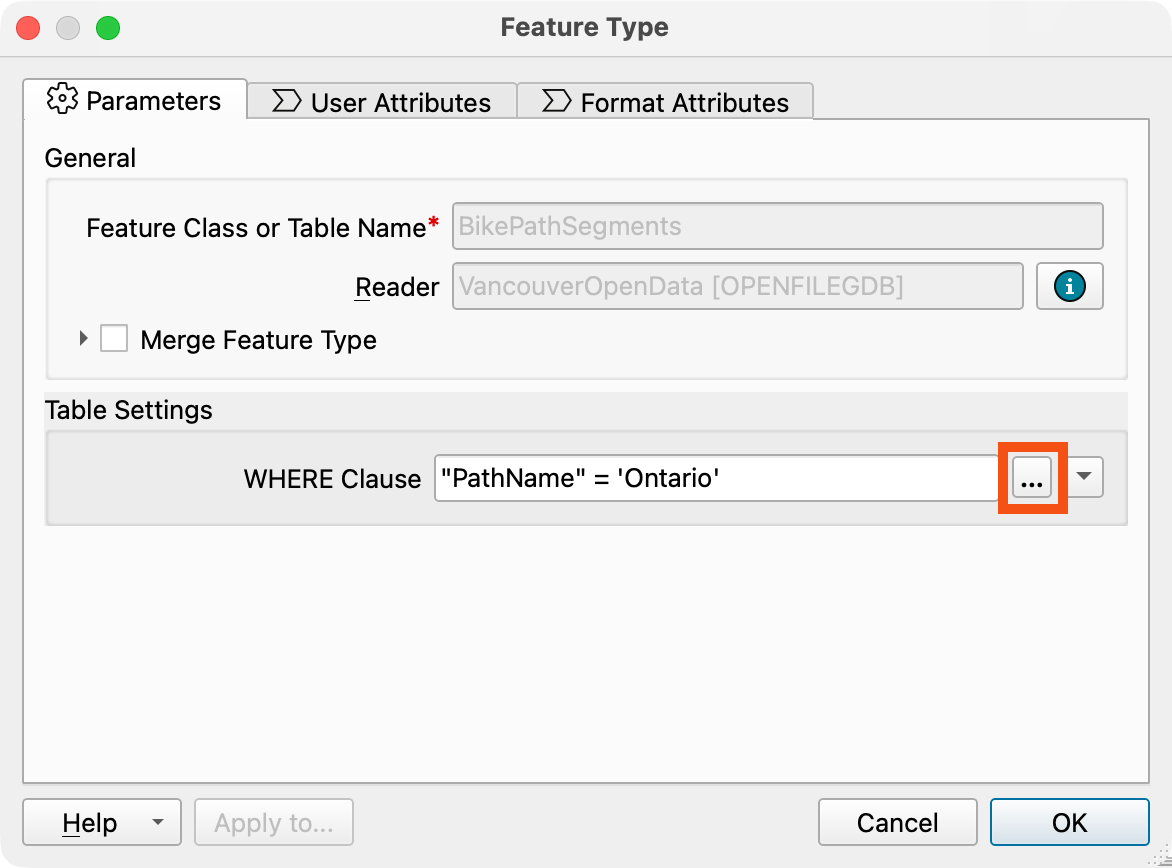Click the arrow icon on User Attributes tab
The image size is (1172, 868).
286,101
